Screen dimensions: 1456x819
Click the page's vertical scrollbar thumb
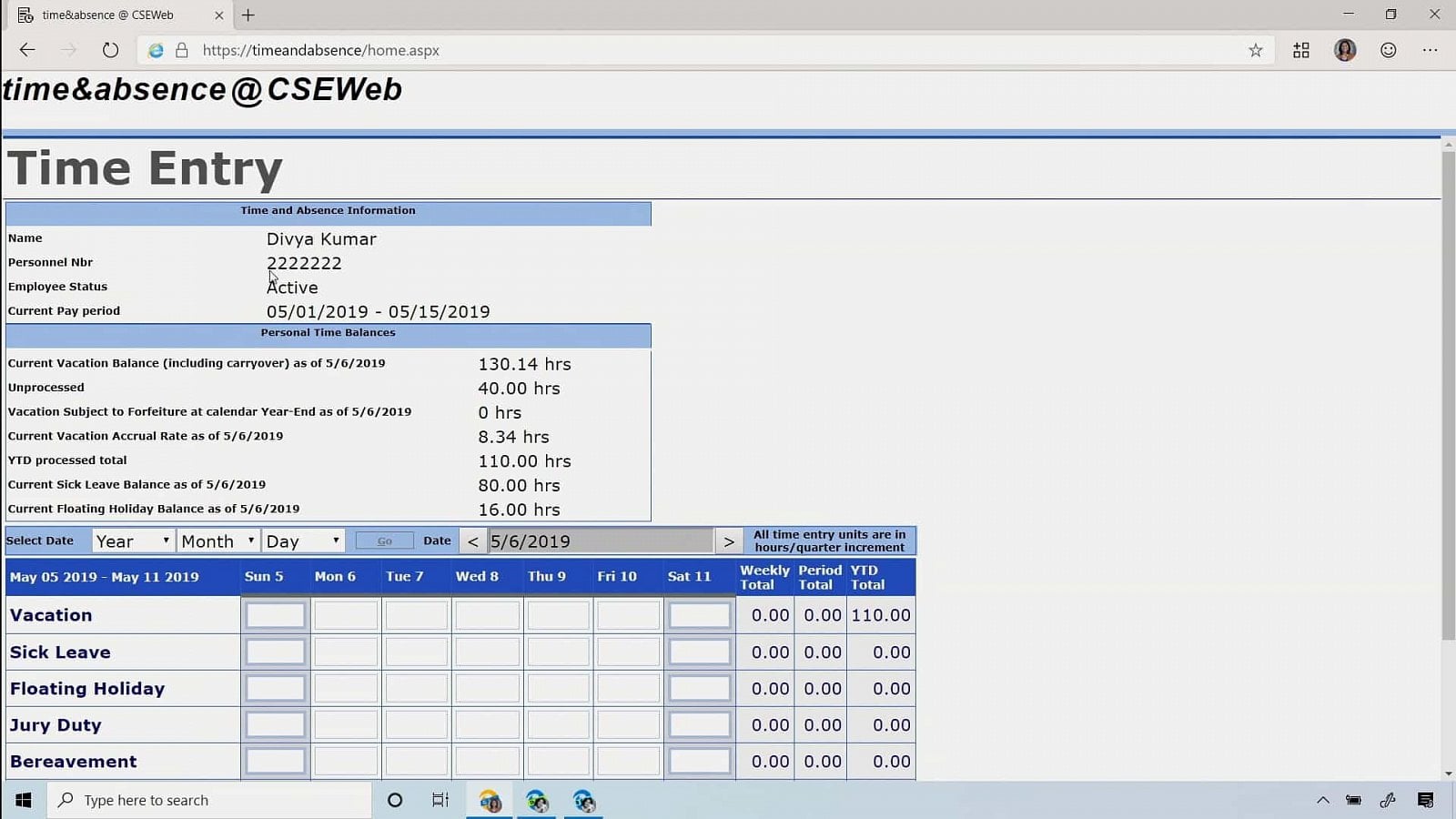coord(1449,396)
